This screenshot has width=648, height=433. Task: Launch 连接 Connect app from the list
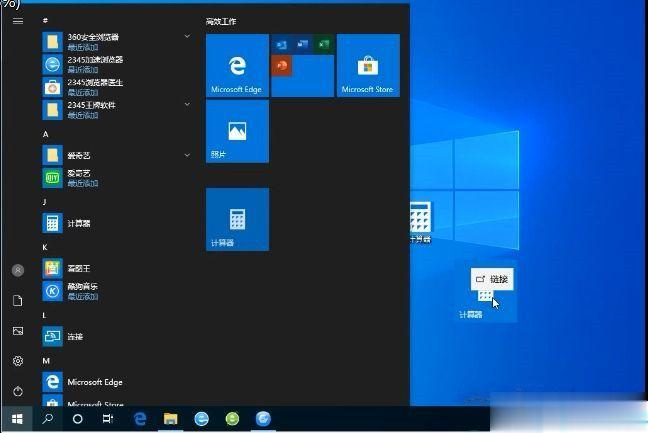(117, 337)
